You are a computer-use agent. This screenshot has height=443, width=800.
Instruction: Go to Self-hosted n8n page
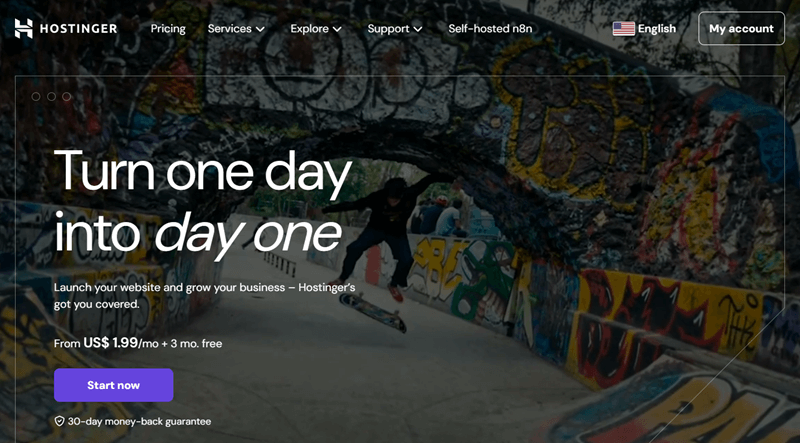[490, 29]
